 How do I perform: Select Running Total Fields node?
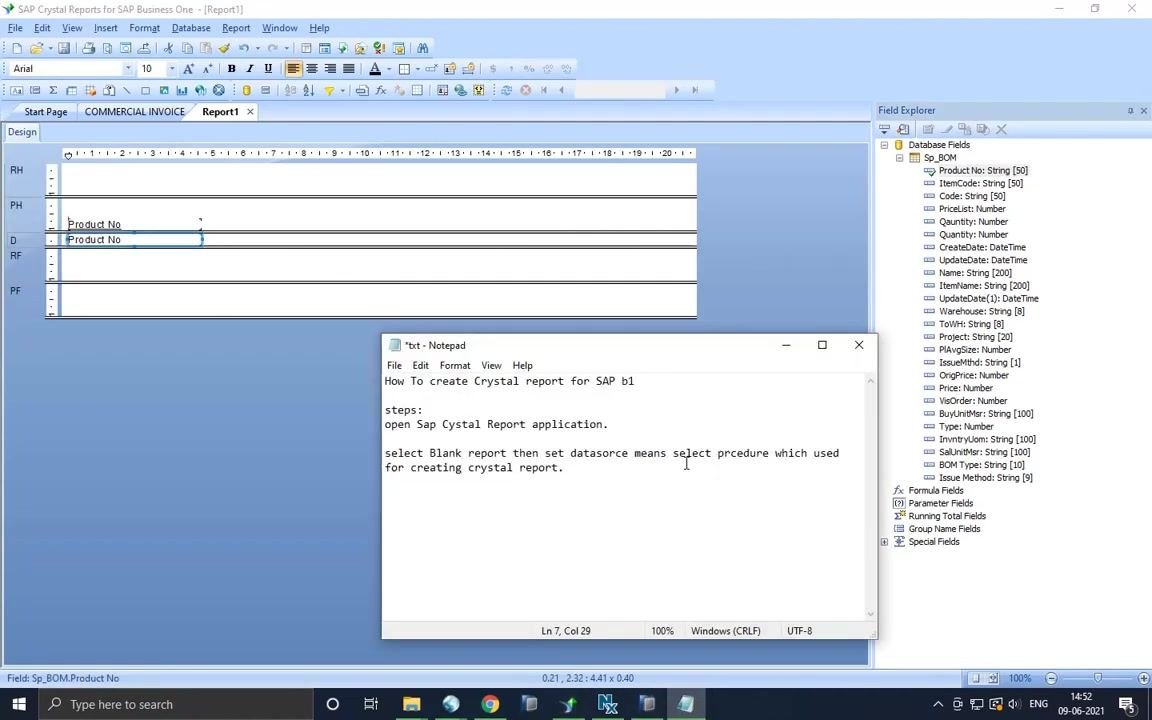pyautogui.click(x=947, y=516)
